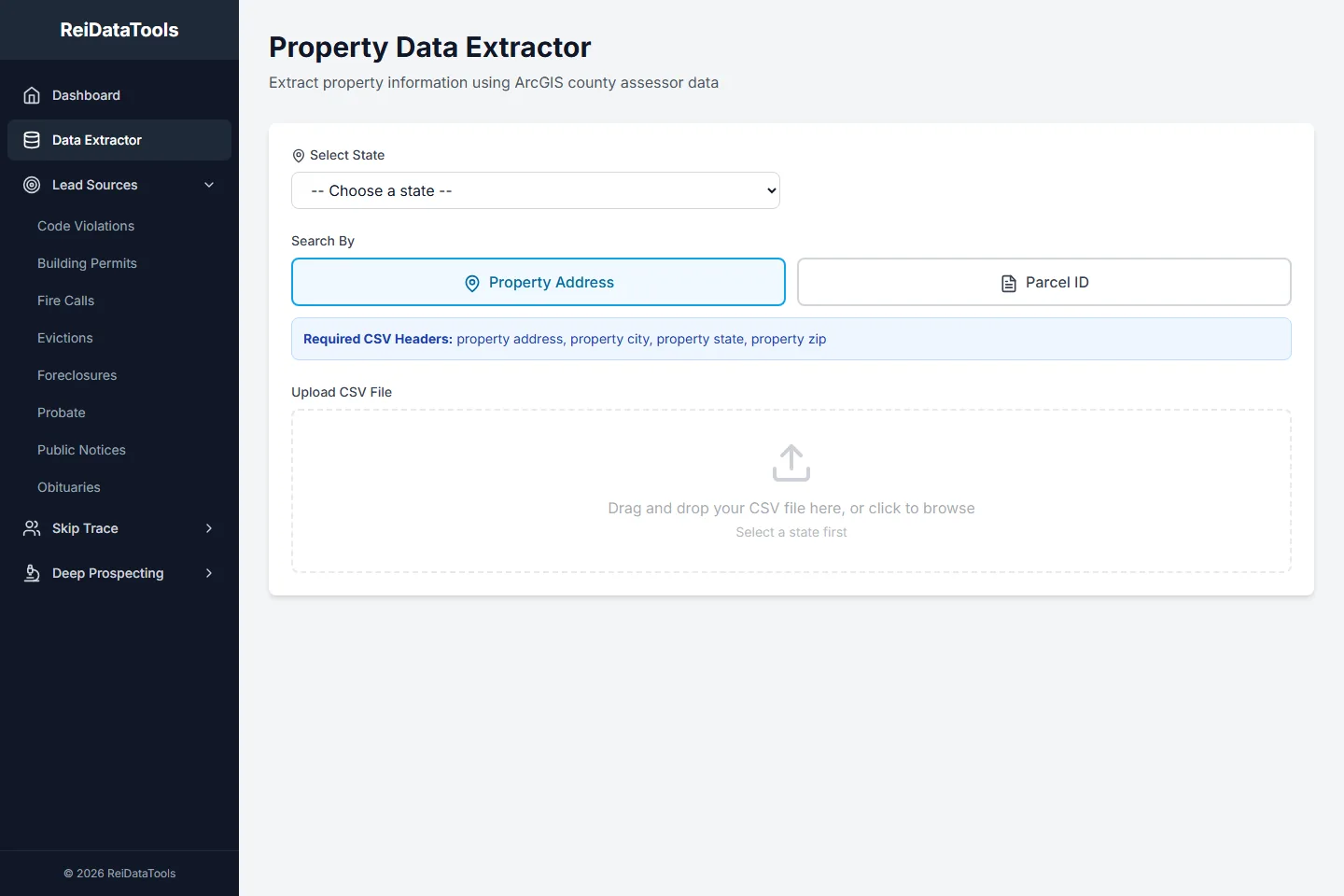The height and width of the screenshot is (896, 1344).
Task: Expand the Skip Trace chevron
Action: point(209,528)
